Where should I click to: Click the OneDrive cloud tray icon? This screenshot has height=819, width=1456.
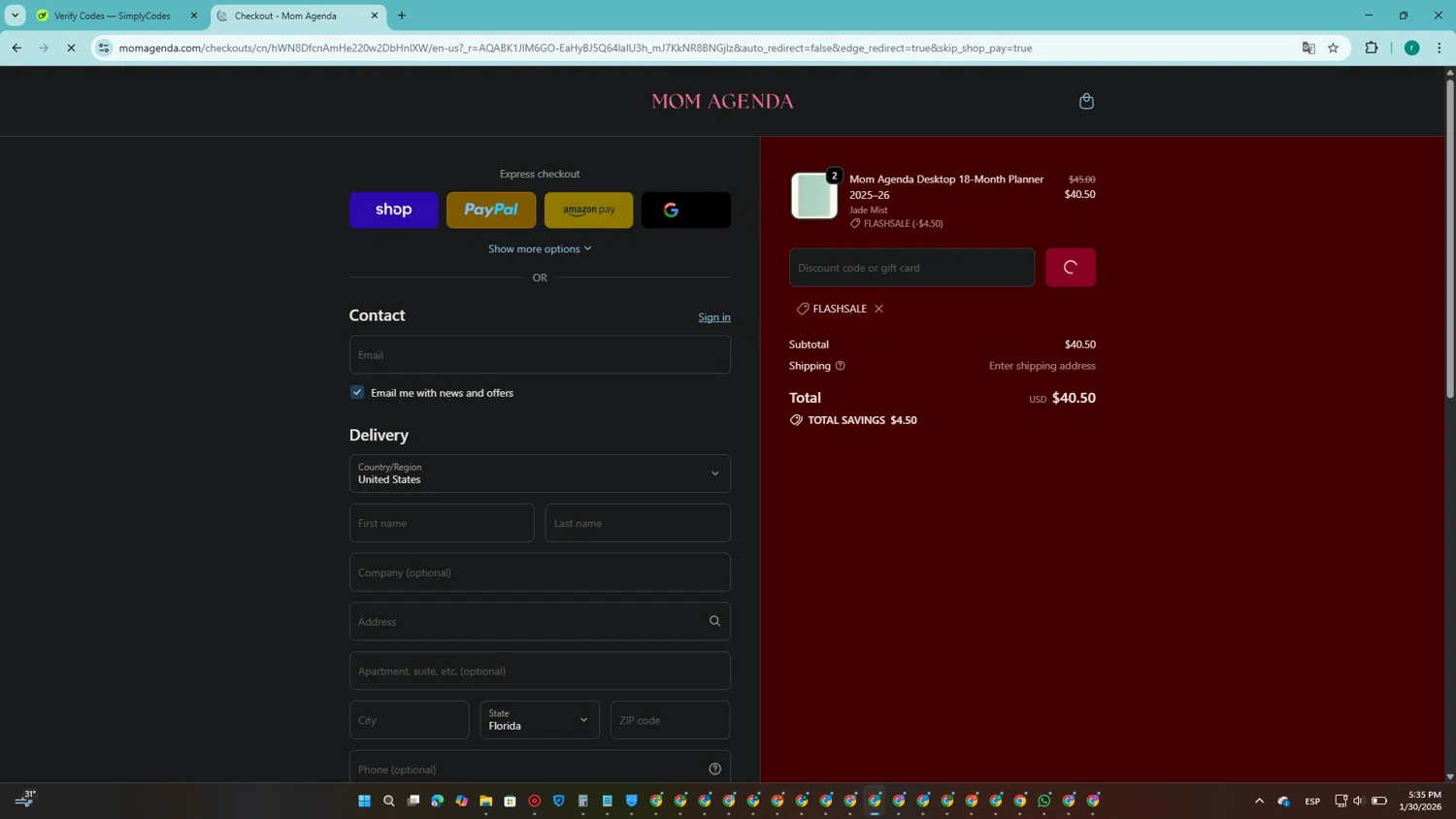(1284, 801)
